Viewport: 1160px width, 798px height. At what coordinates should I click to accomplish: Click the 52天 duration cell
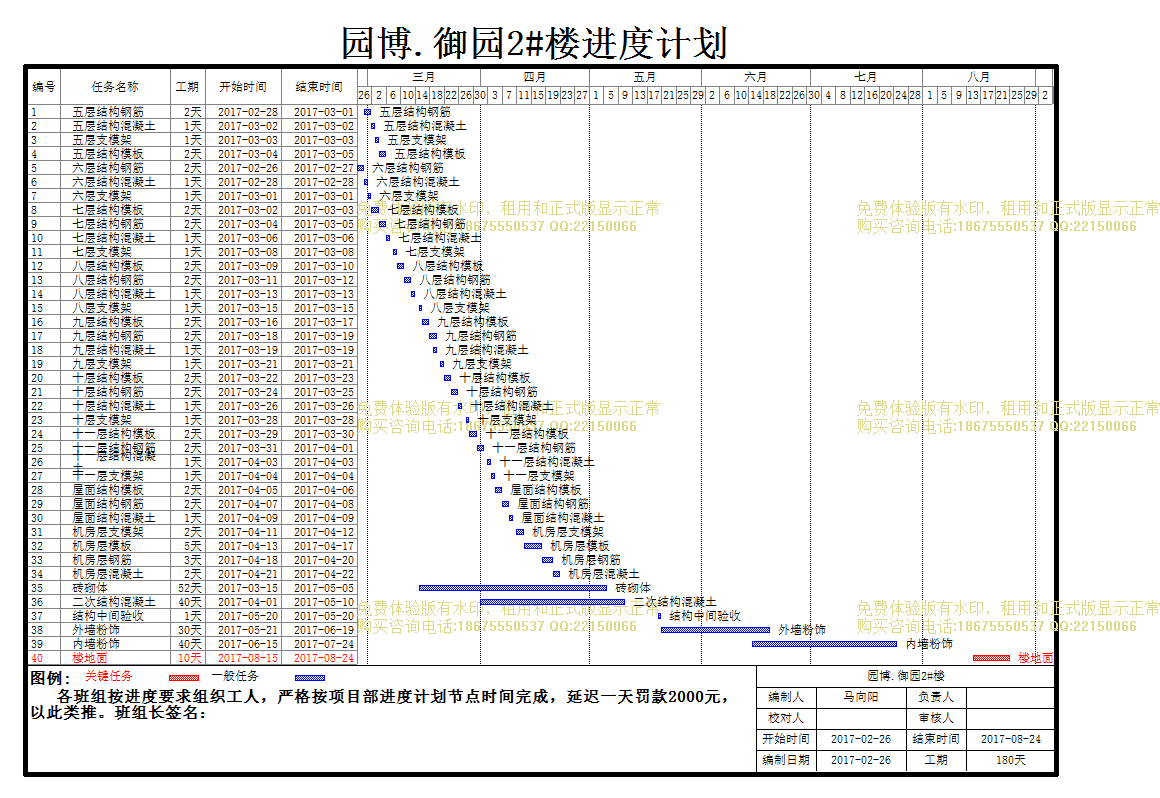pyautogui.click(x=190, y=588)
